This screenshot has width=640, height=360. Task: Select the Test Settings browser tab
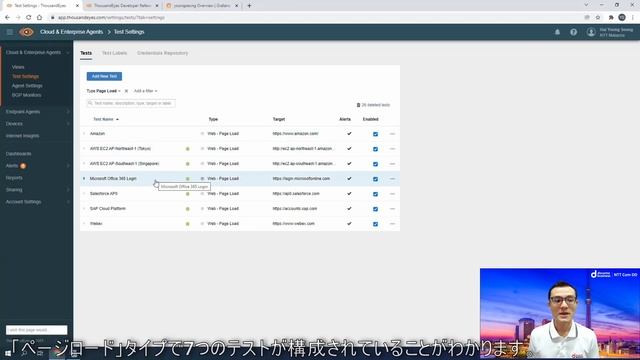[x=41, y=6]
